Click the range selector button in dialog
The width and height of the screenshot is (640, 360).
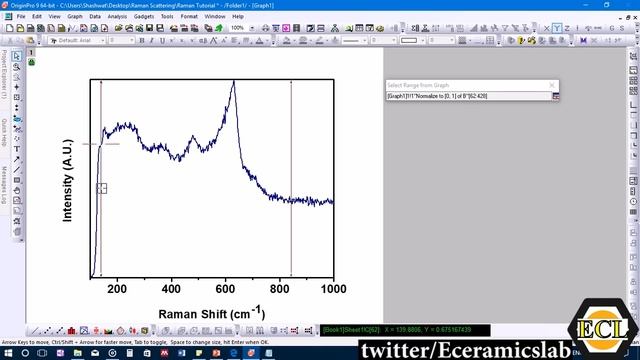[556, 96]
